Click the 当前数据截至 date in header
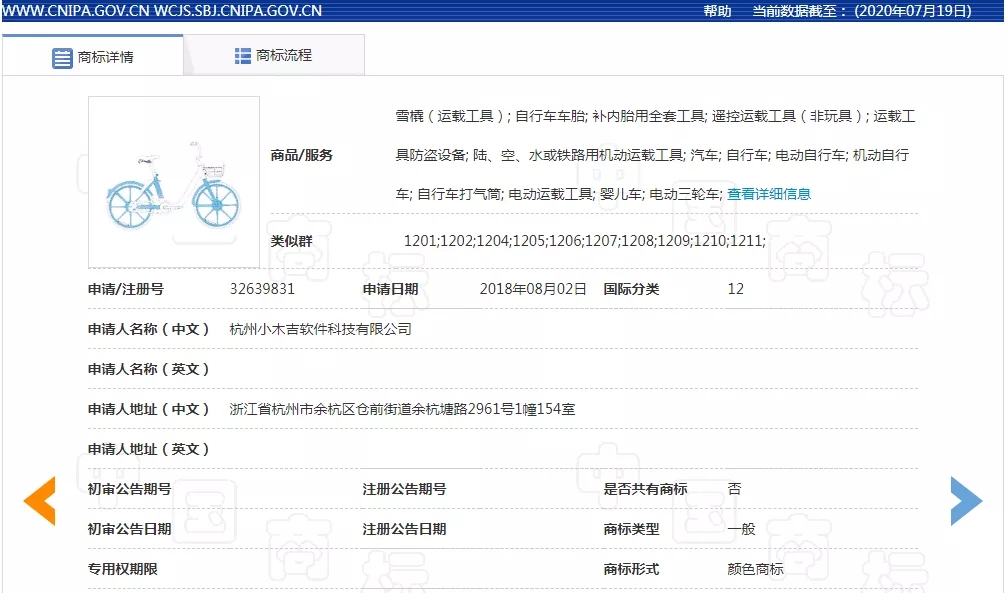The image size is (1007, 593). [862, 11]
